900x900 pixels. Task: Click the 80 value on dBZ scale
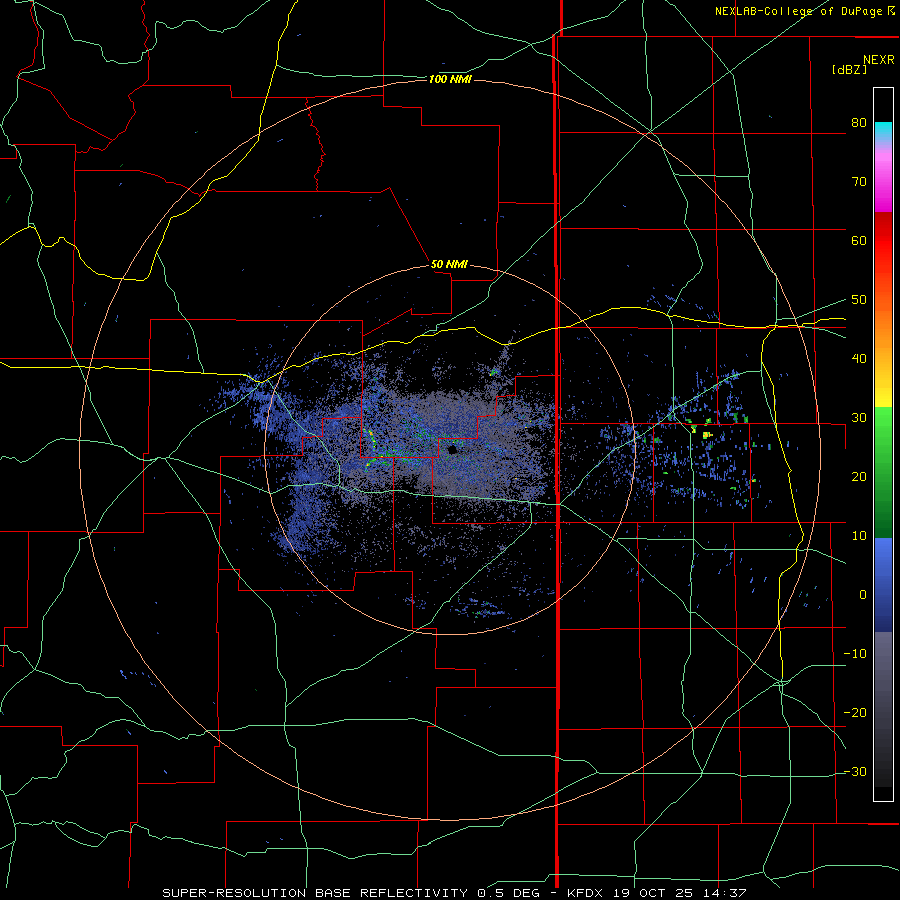click(859, 123)
